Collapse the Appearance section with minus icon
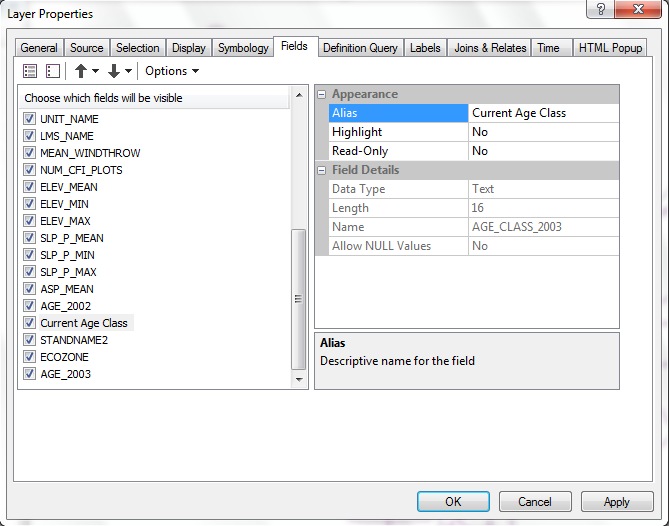 [x=322, y=94]
